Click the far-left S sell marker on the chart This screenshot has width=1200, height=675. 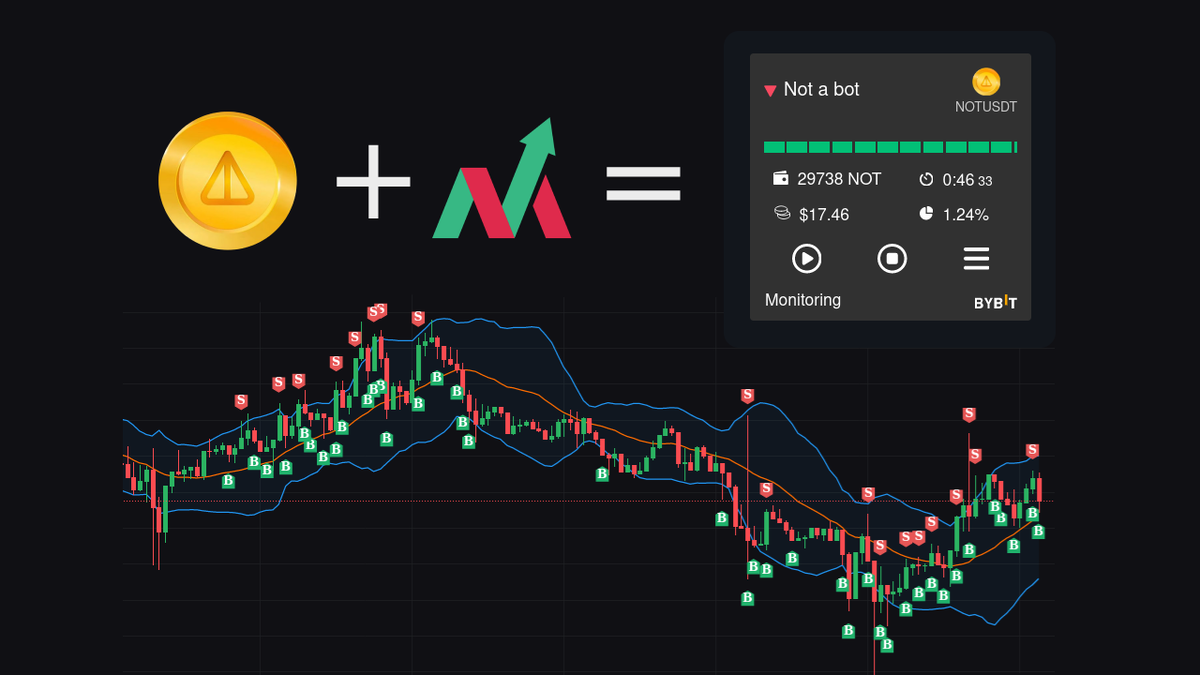240,401
